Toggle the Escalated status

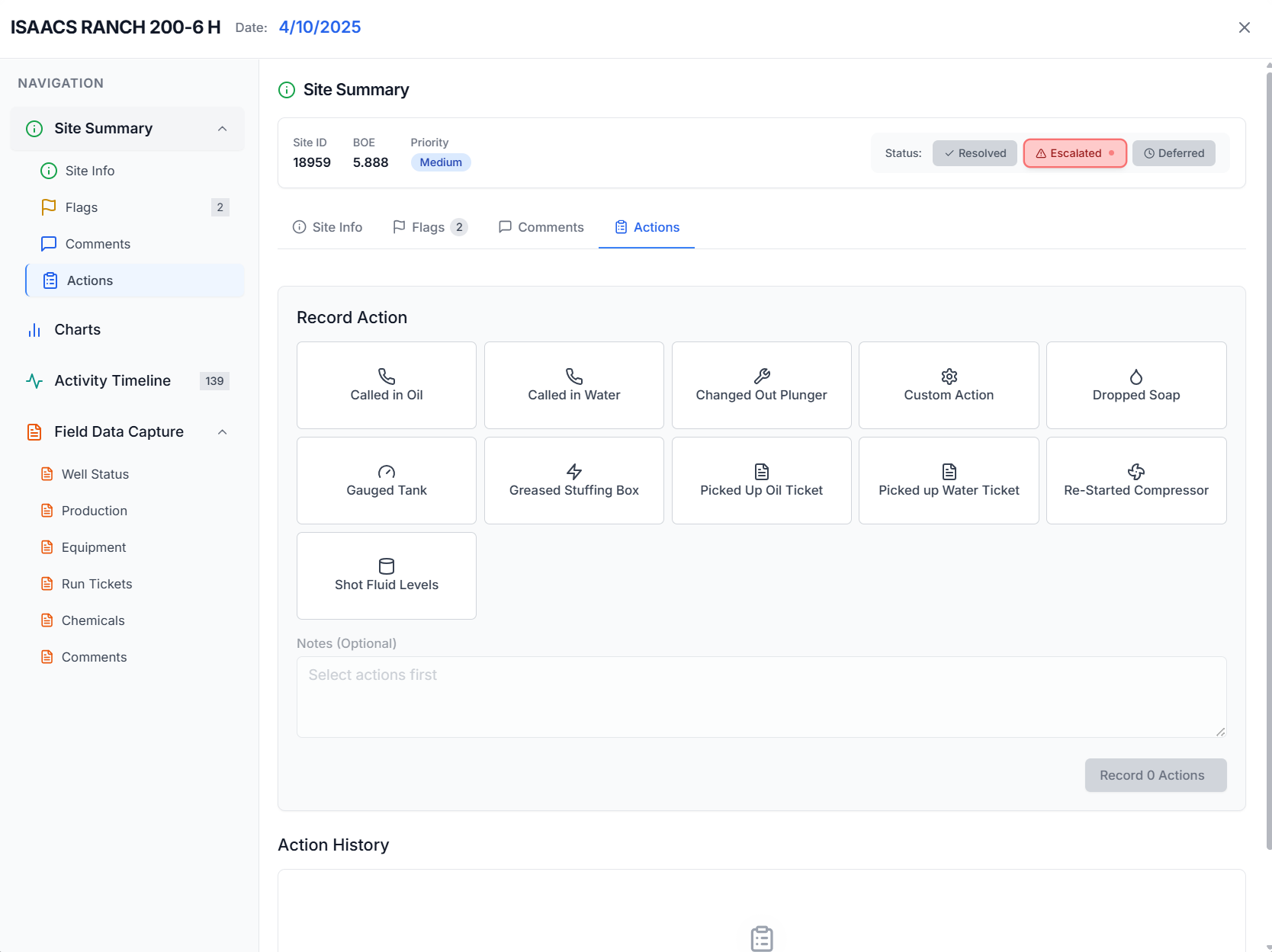click(x=1074, y=152)
